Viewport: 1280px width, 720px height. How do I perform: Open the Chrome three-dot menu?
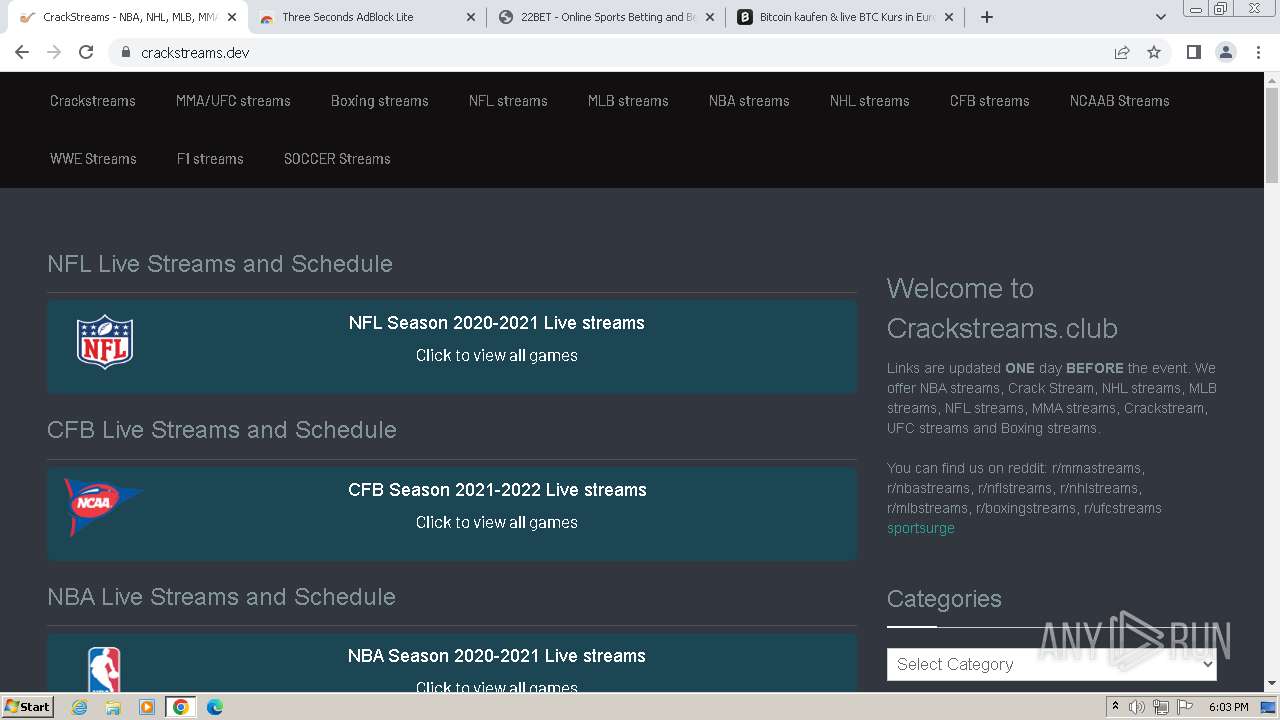coord(1259,53)
